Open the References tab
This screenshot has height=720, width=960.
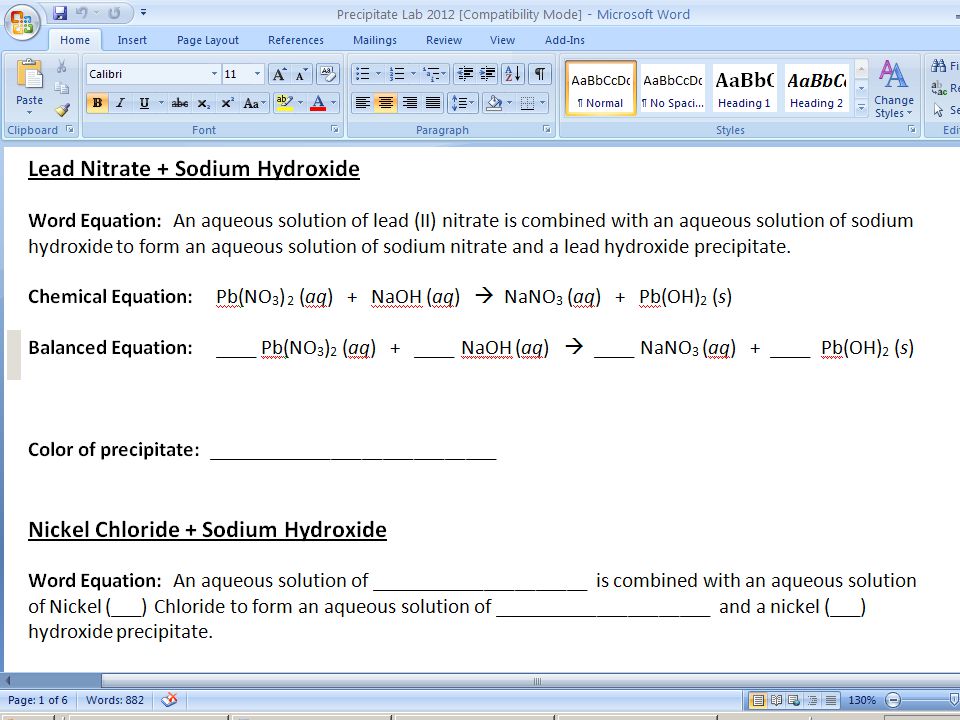click(x=296, y=40)
